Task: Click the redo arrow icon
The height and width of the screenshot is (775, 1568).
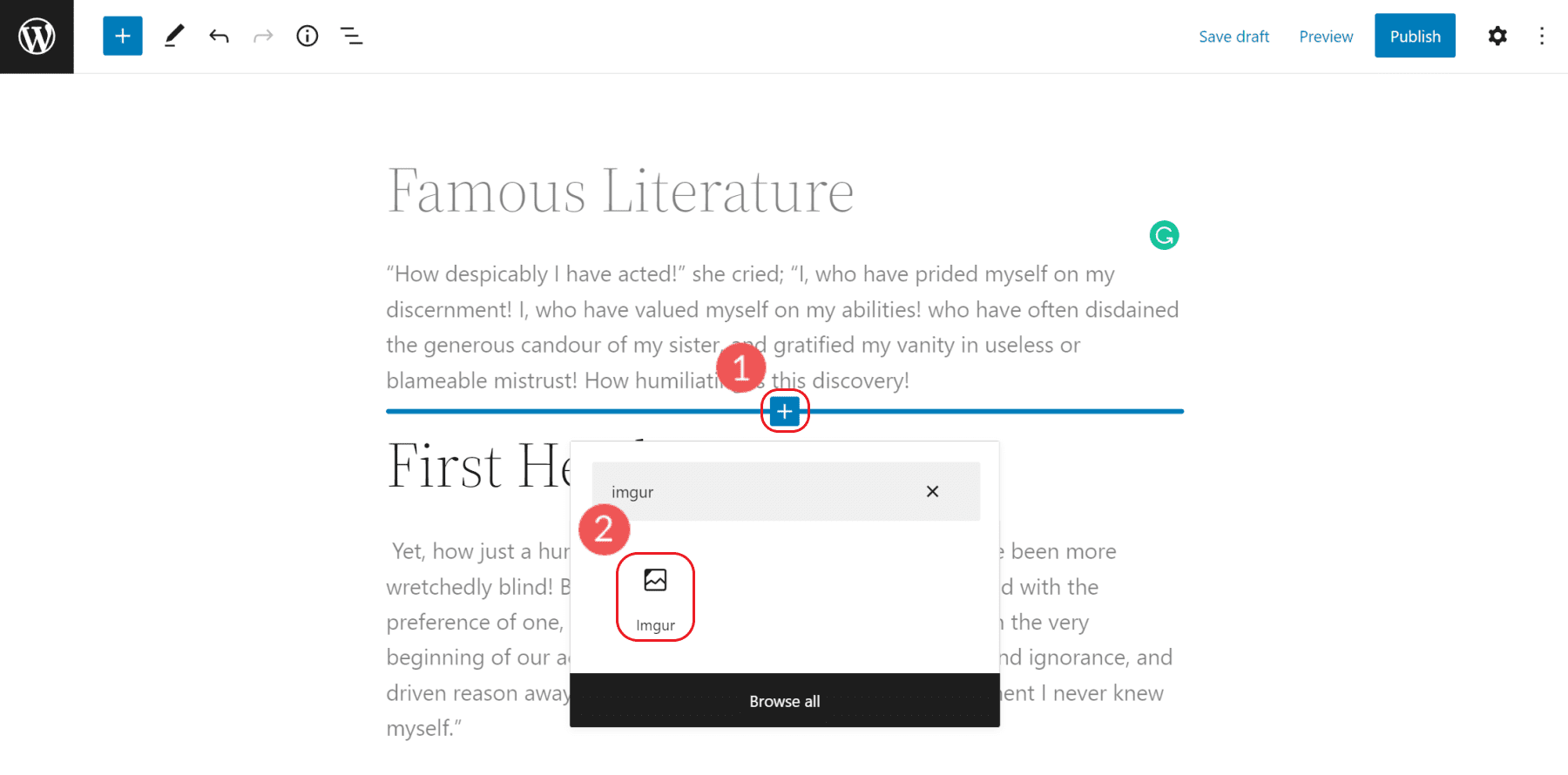Action: [x=263, y=36]
